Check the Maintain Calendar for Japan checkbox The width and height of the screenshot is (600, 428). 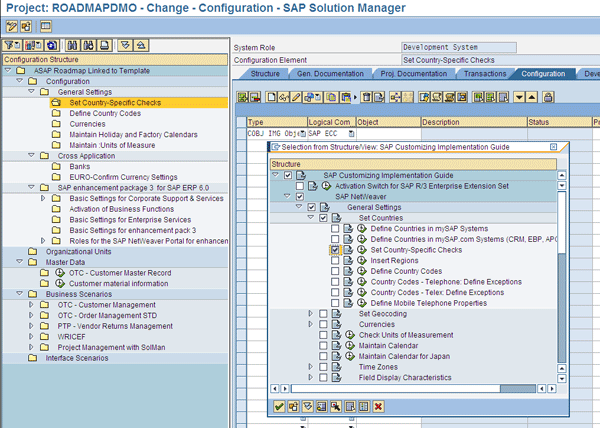click(x=323, y=356)
